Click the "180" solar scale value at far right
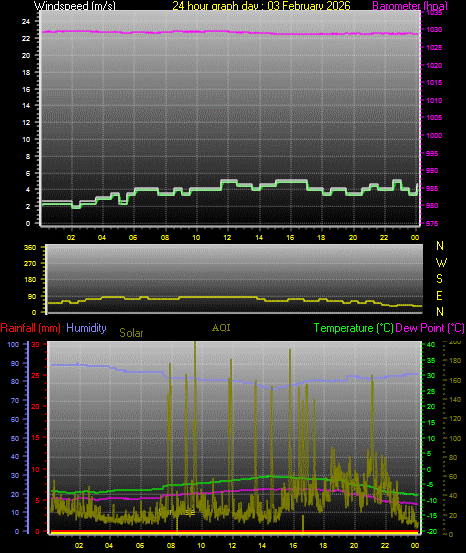This screenshot has height=553, width=466. point(455,361)
